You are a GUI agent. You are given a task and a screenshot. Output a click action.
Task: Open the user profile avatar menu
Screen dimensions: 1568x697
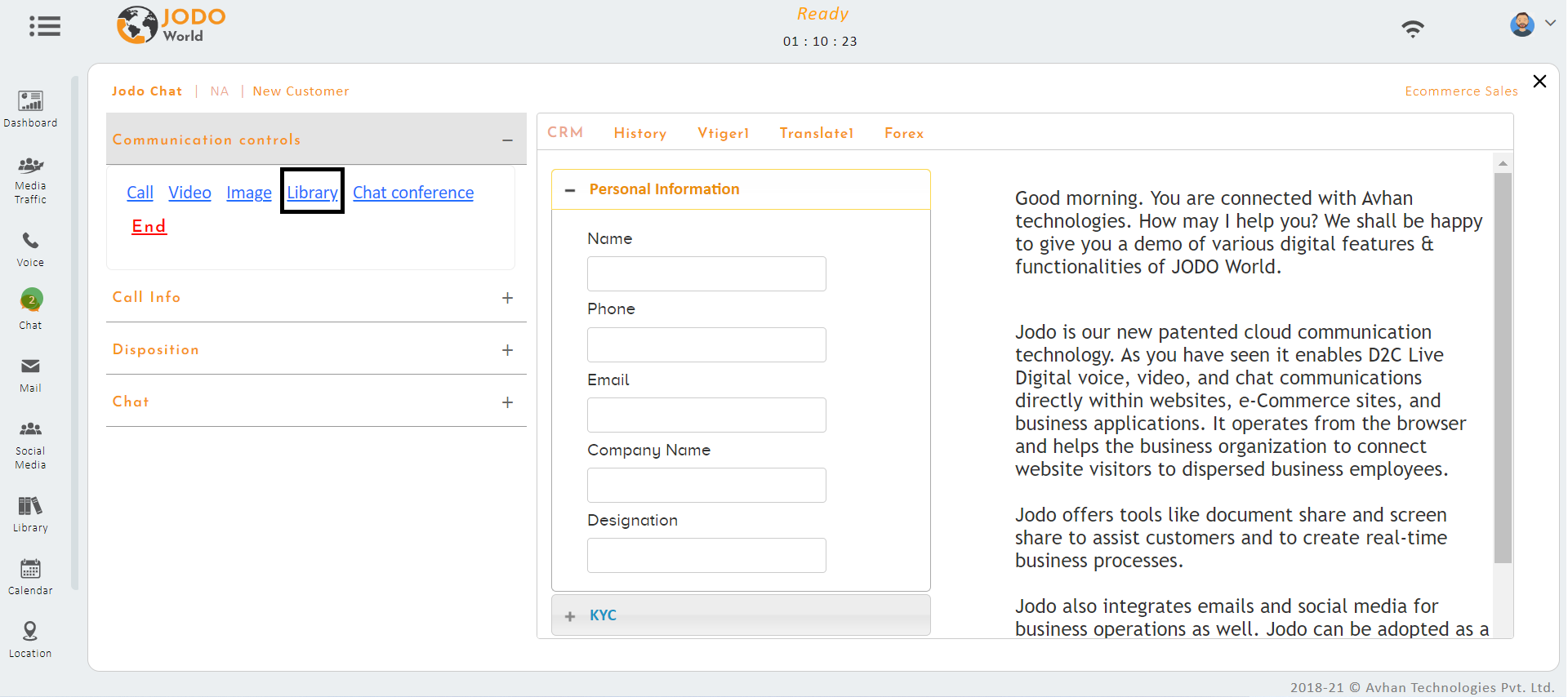click(1521, 24)
